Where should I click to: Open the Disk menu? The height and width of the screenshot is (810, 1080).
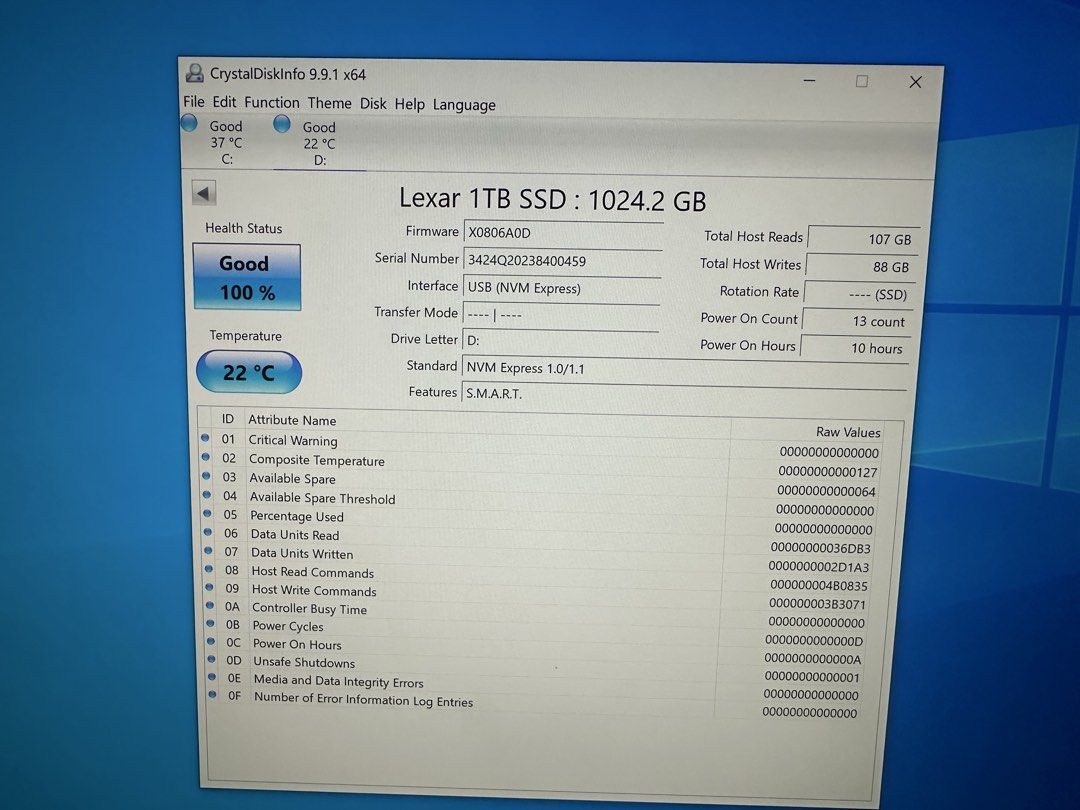373,104
